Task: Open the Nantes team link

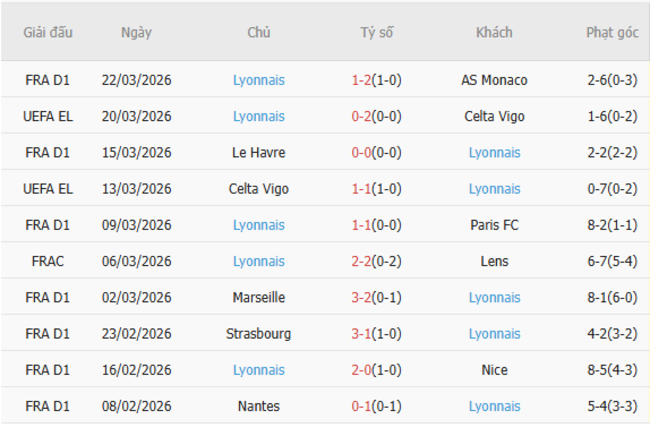Action: pyautogui.click(x=259, y=406)
